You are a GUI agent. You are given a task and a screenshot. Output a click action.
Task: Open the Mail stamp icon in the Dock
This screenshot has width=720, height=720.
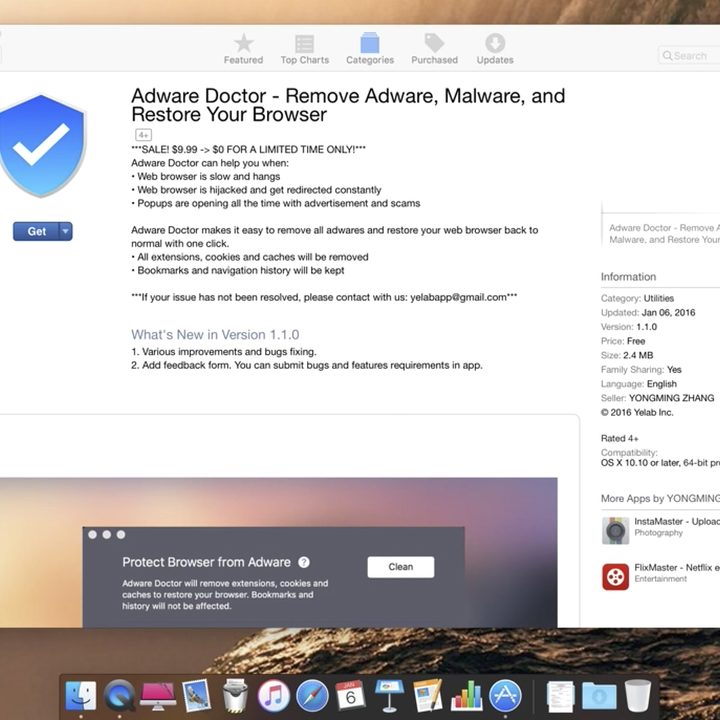[197, 696]
